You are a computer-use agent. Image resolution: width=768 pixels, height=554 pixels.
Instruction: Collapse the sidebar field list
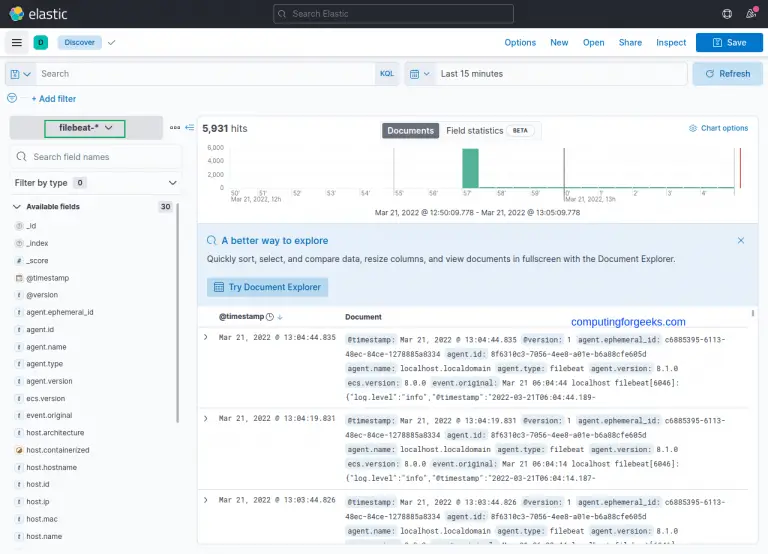tap(188, 128)
